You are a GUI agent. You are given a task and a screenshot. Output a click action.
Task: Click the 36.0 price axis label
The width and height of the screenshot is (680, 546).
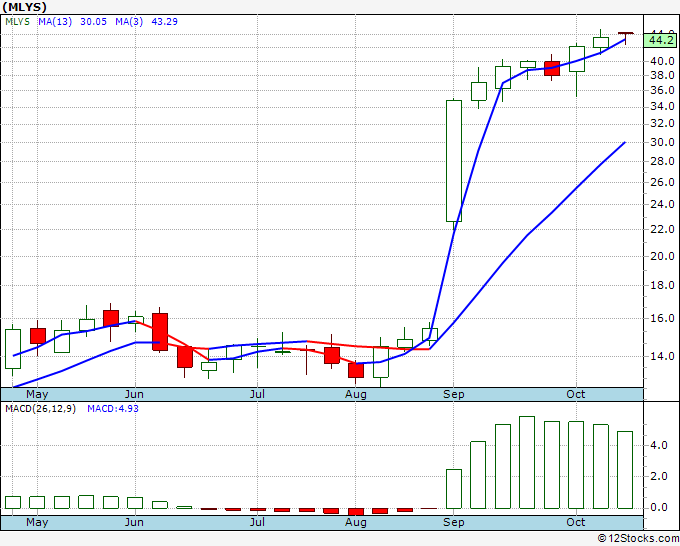[x=662, y=90]
